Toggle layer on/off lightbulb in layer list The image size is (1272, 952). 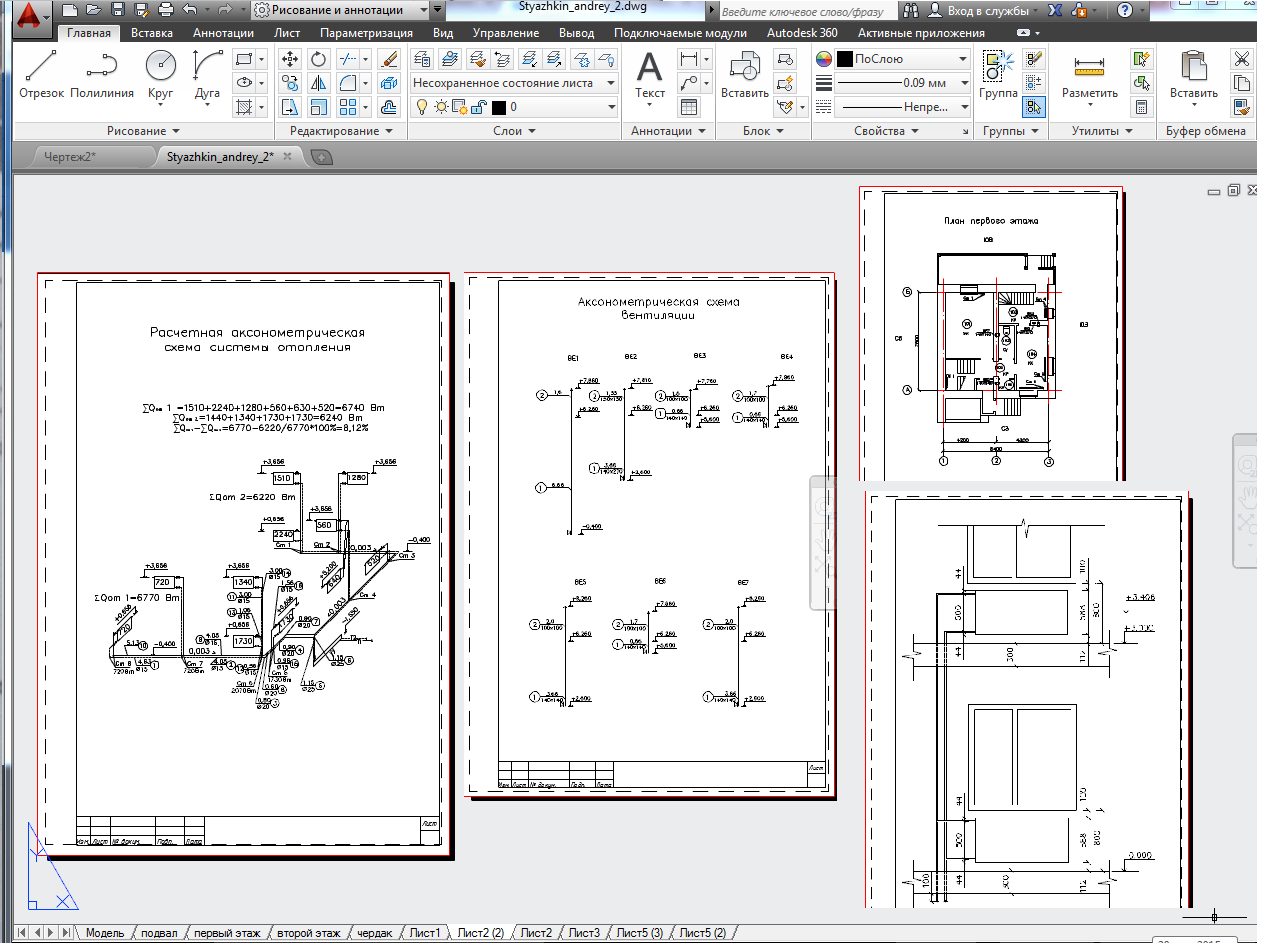tap(423, 107)
